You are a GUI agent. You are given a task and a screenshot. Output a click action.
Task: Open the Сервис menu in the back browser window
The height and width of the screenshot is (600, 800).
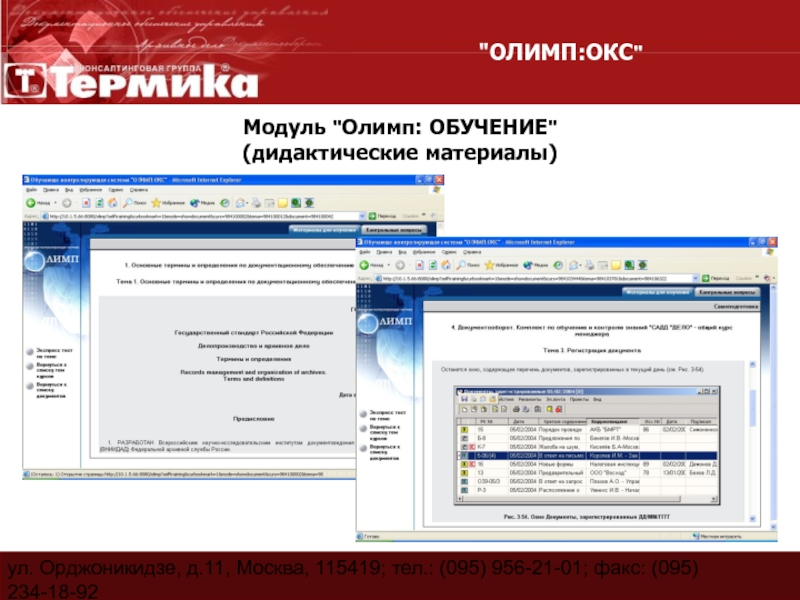tap(116, 190)
